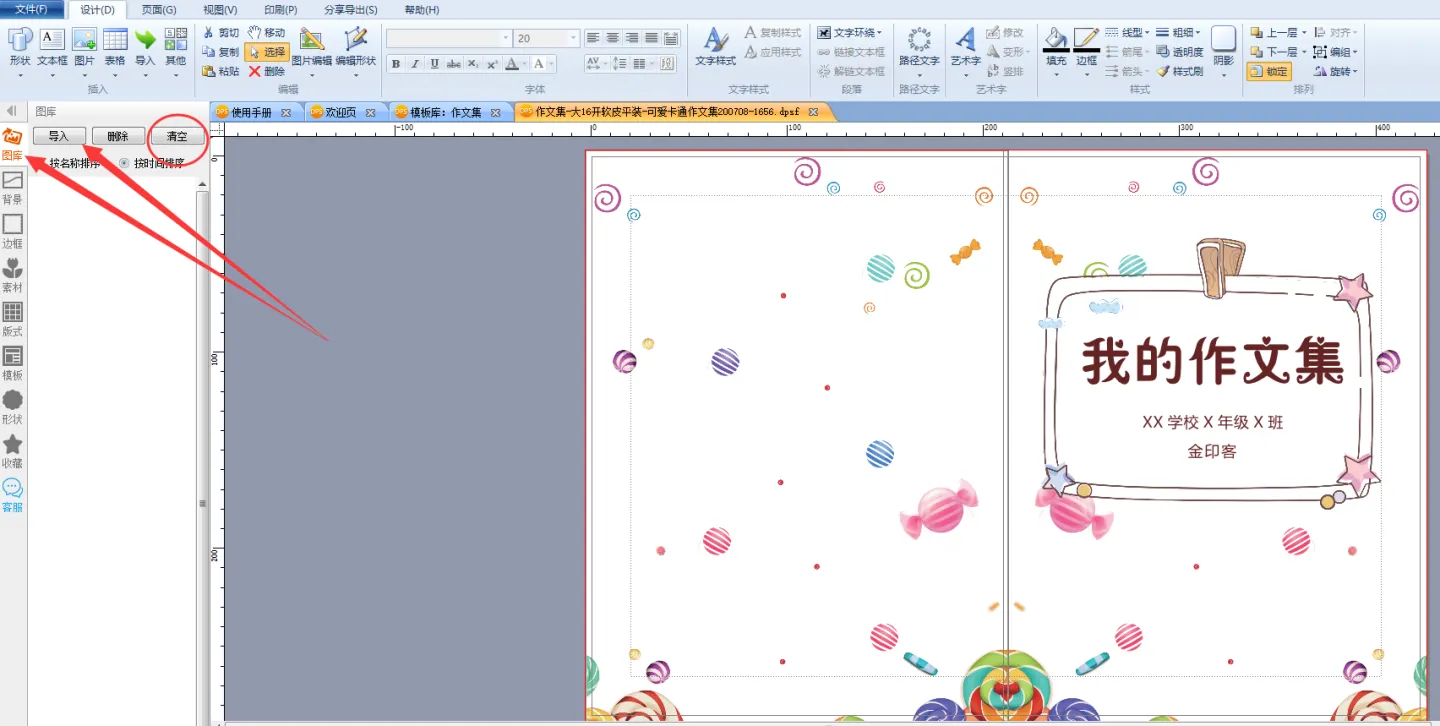Open the 收藏 (favorites) sidebar panel
The image size is (1440, 726).
click(x=12, y=451)
